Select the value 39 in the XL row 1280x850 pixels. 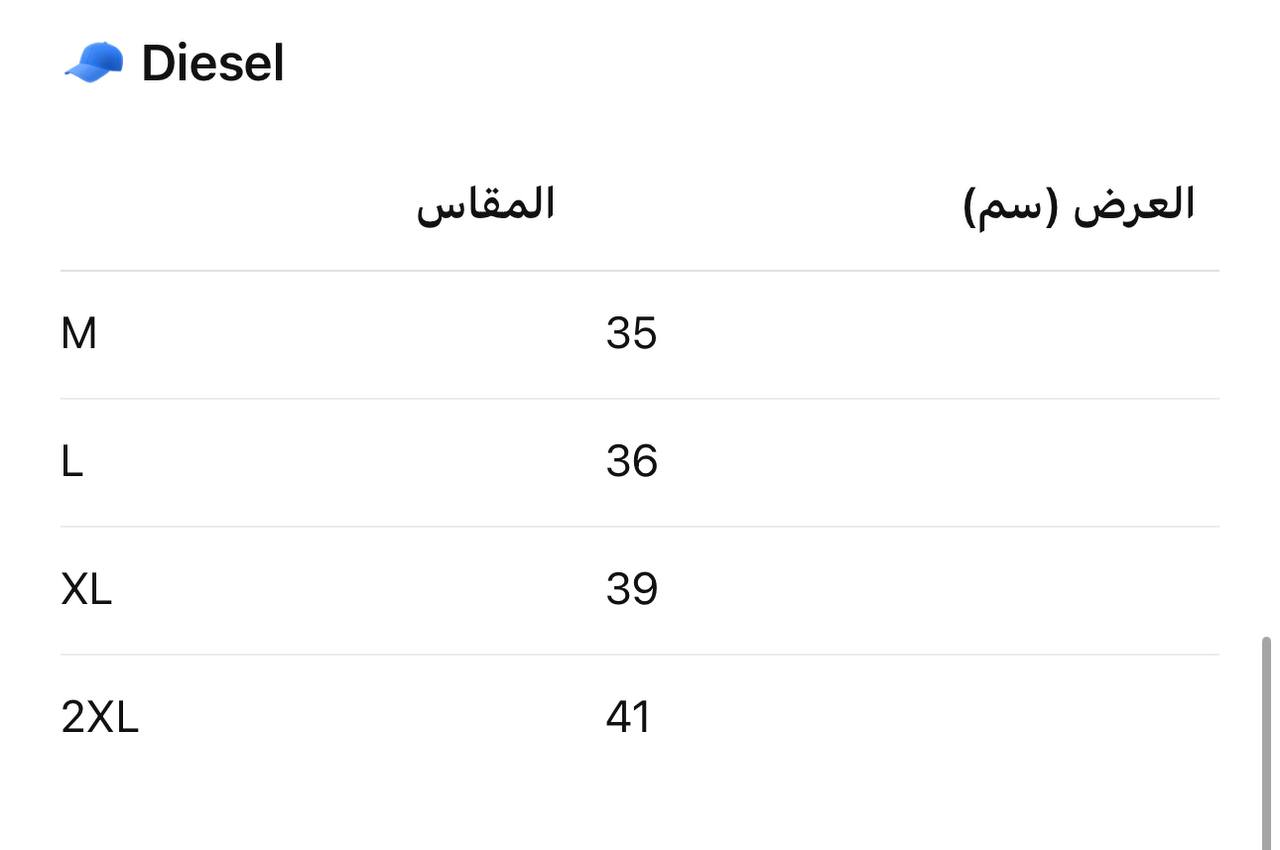coord(631,589)
